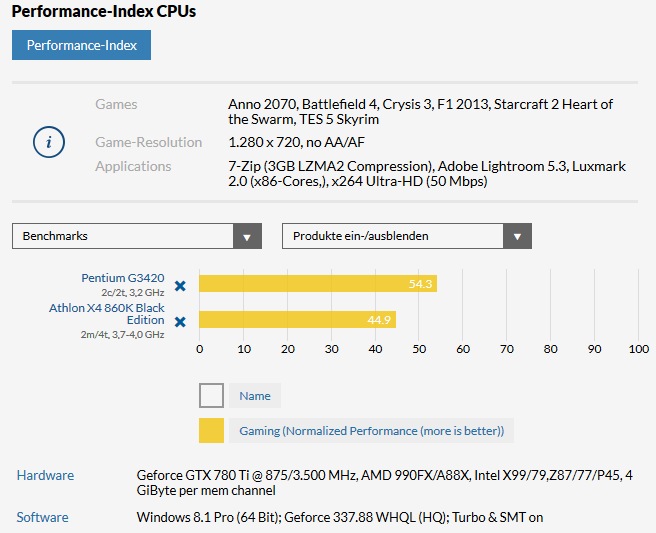
Task: Click the 44.9 yellow bar for Athlon X4
Action: [297, 320]
